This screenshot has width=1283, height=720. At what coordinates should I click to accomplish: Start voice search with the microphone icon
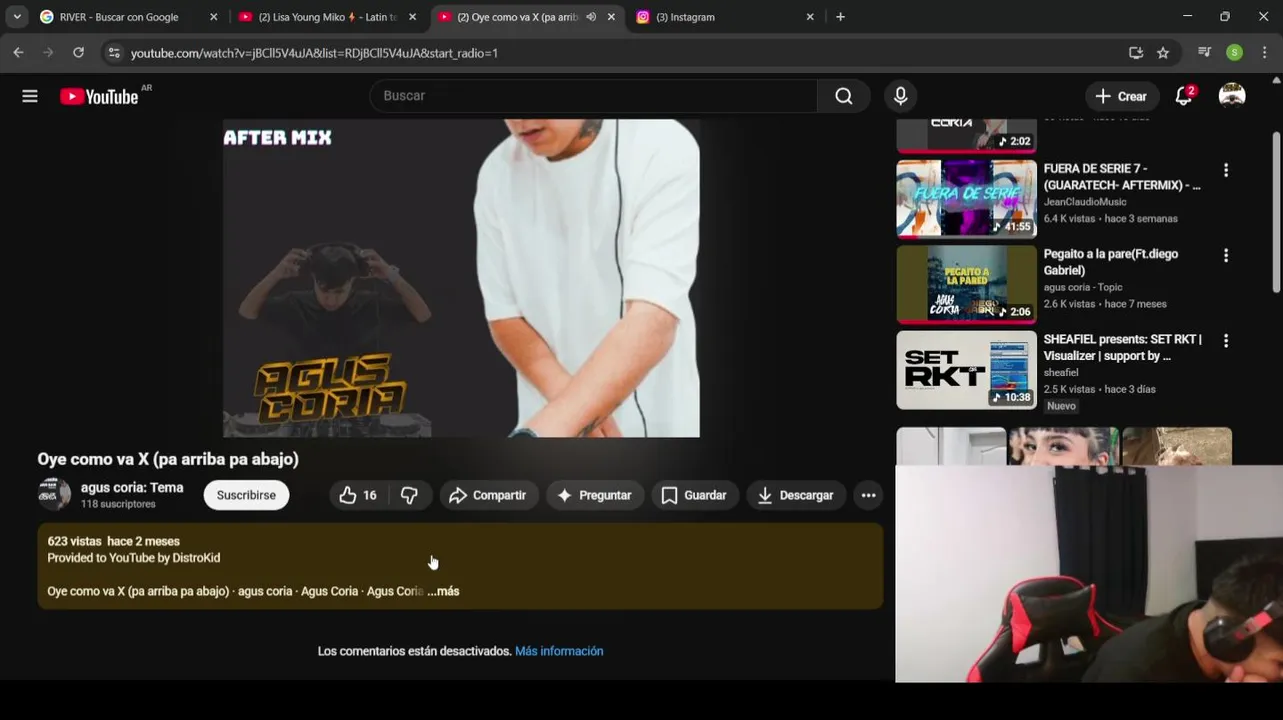coord(900,96)
